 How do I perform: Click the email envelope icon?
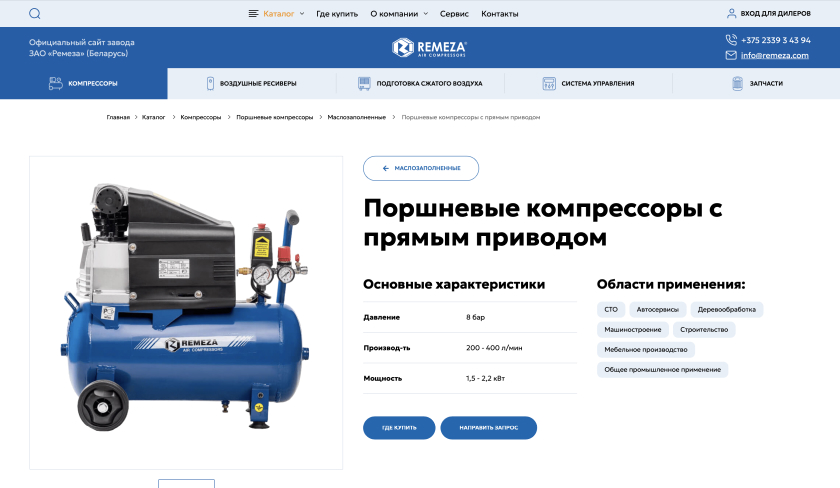coord(731,55)
